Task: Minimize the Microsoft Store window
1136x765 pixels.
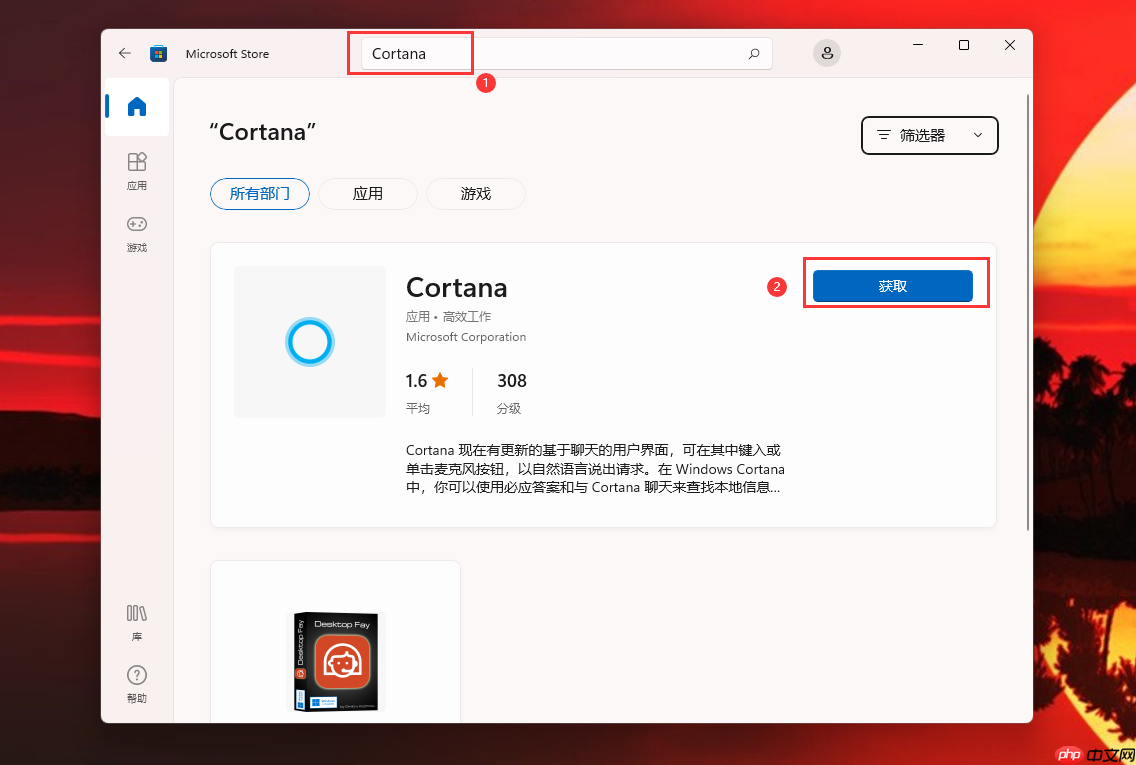Action: (x=918, y=45)
